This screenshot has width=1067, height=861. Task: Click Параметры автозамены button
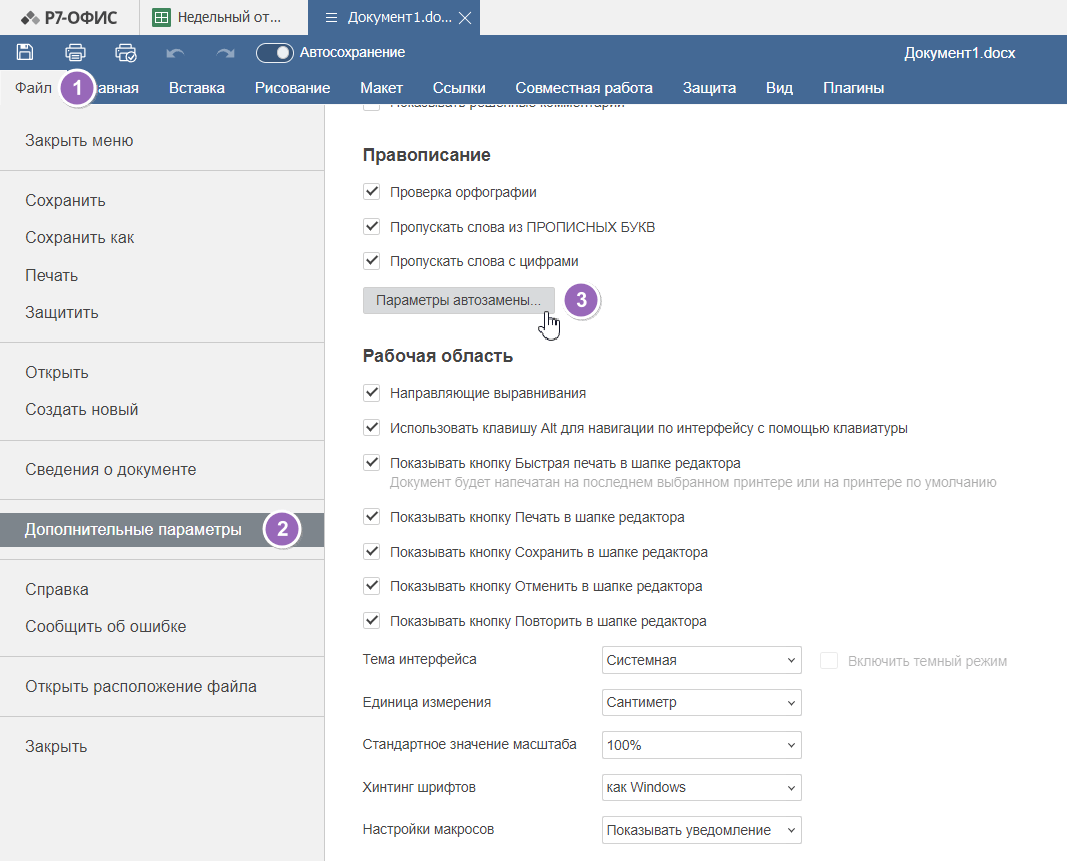click(458, 300)
